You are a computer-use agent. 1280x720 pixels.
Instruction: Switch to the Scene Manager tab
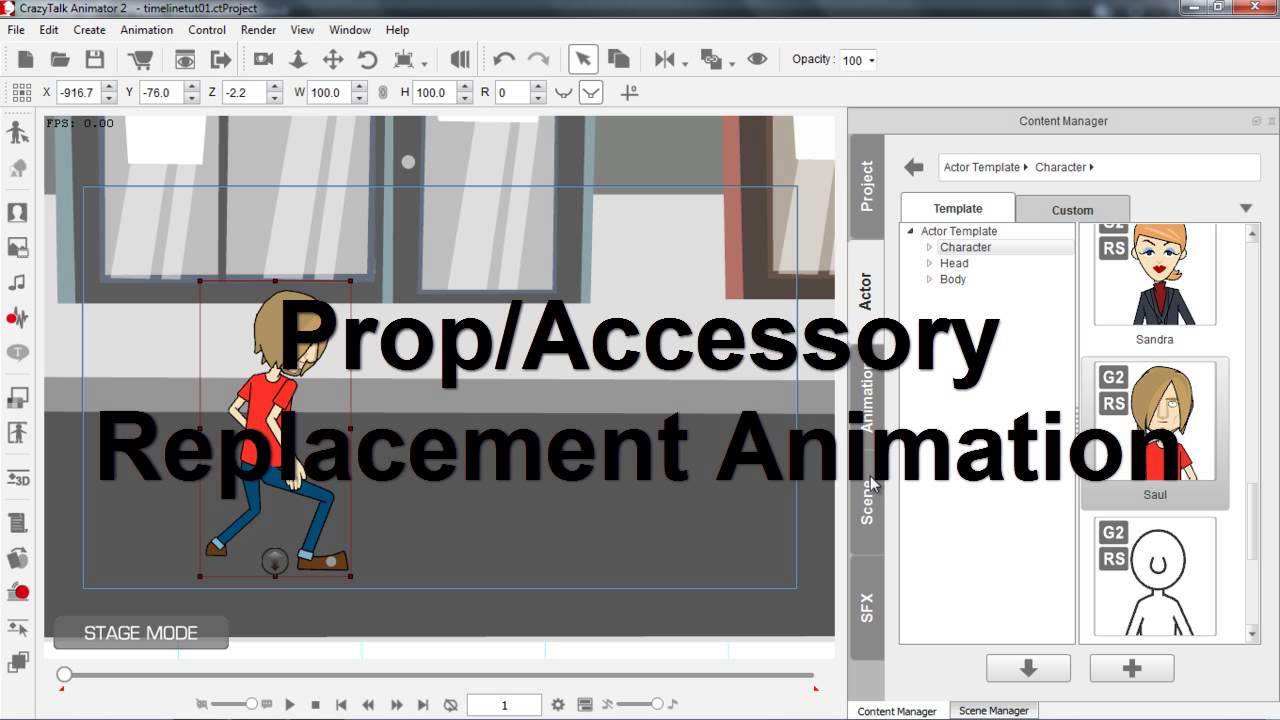(994, 711)
